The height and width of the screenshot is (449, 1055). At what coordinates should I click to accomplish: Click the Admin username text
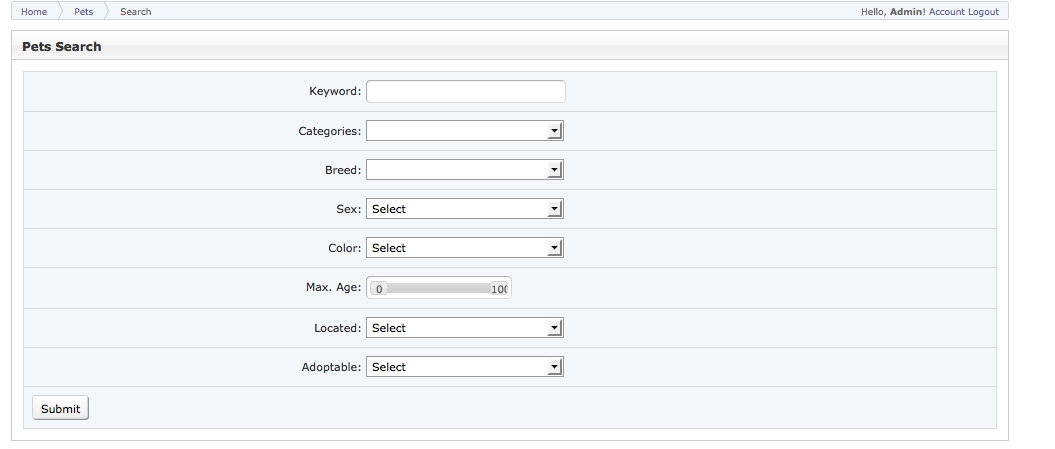907,12
